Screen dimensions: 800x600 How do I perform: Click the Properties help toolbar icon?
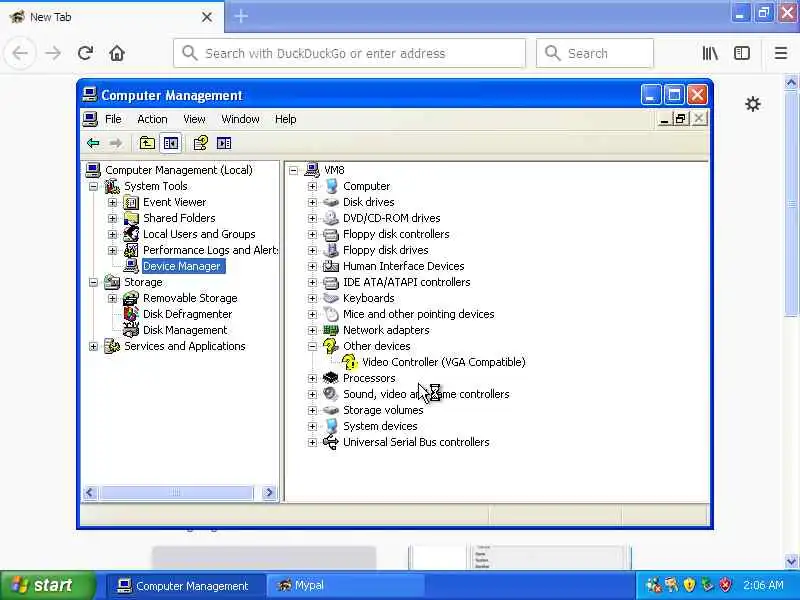click(x=201, y=143)
